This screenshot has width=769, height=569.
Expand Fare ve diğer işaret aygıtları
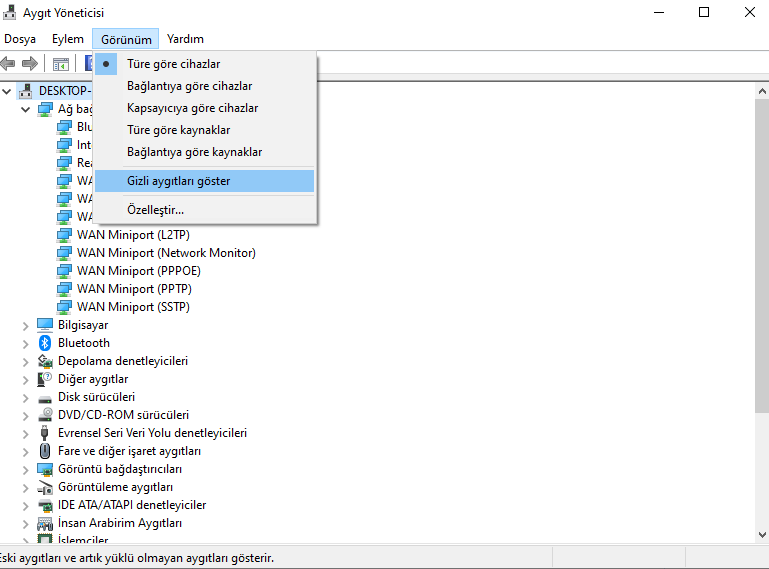point(26,452)
